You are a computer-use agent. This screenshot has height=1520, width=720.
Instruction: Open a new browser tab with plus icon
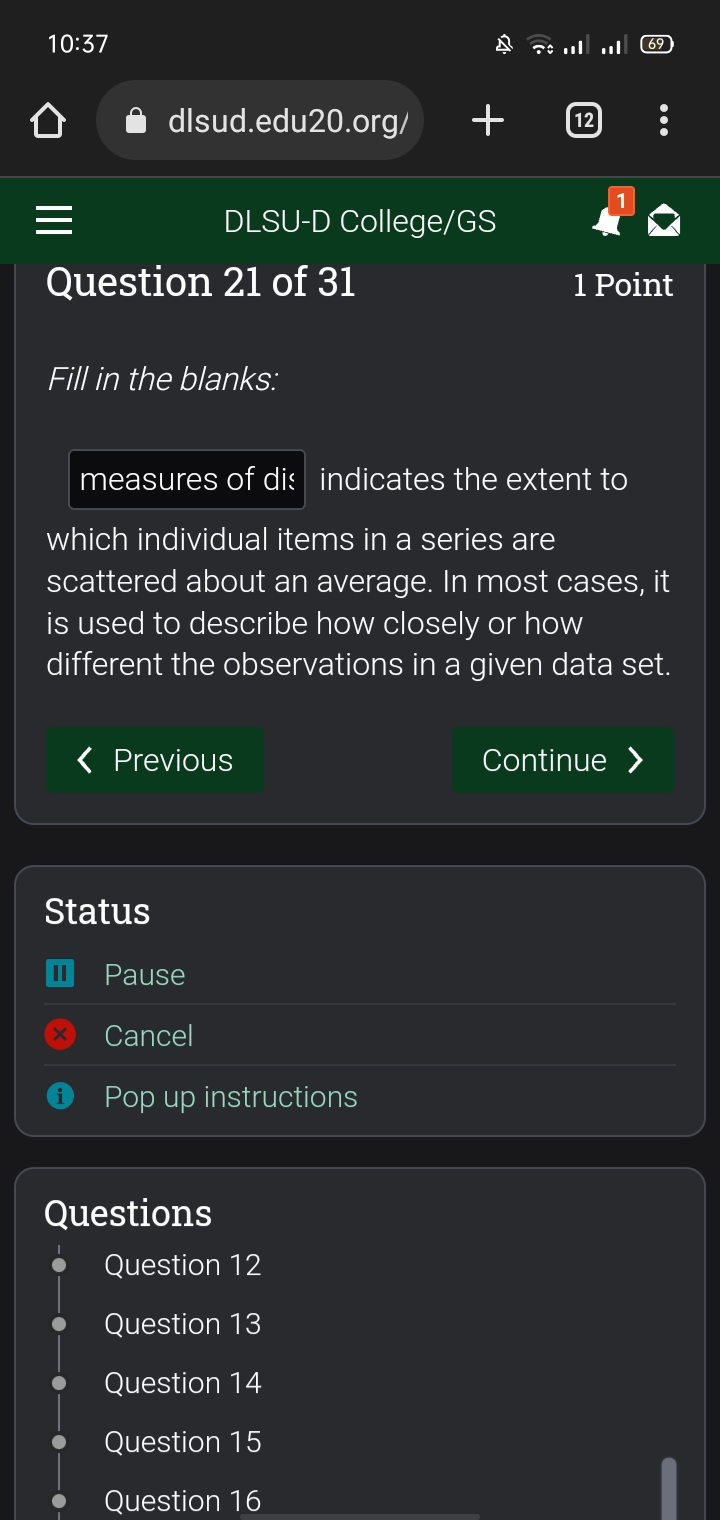coord(487,120)
